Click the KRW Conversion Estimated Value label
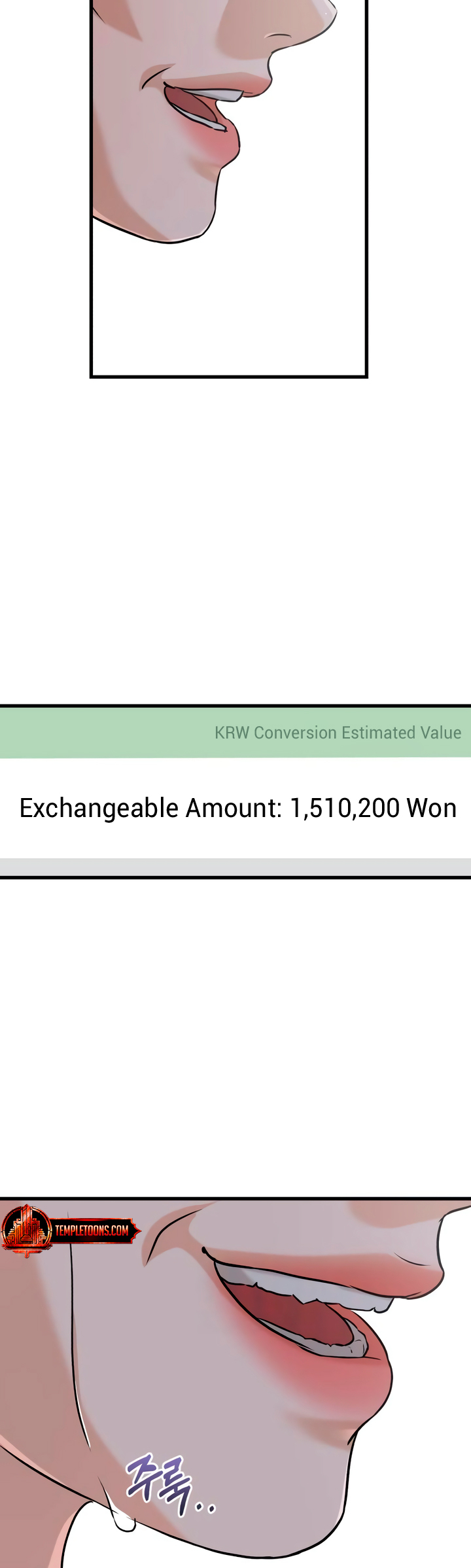 click(x=338, y=733)
